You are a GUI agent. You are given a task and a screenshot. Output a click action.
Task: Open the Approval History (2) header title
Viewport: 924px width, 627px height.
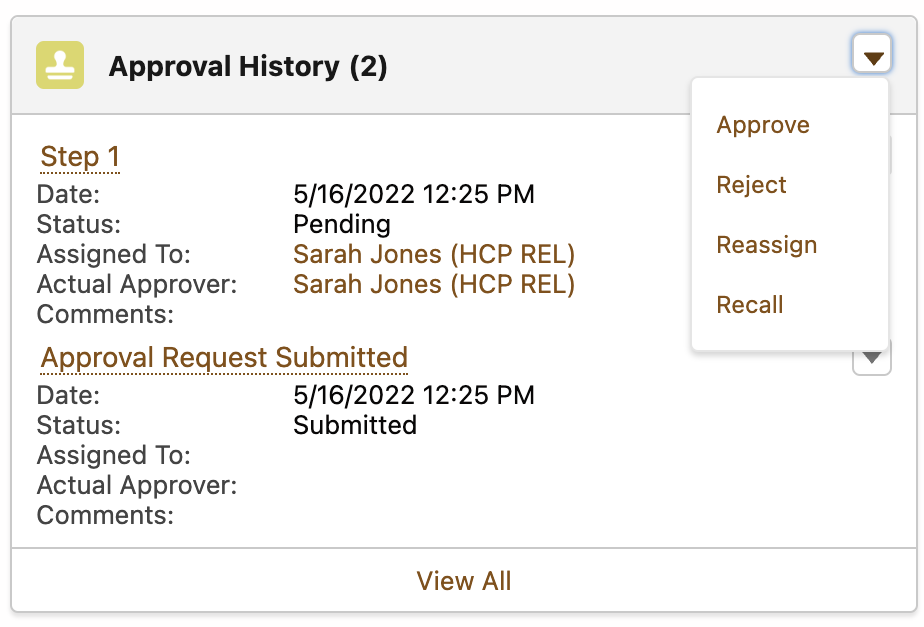click(248, 67)
